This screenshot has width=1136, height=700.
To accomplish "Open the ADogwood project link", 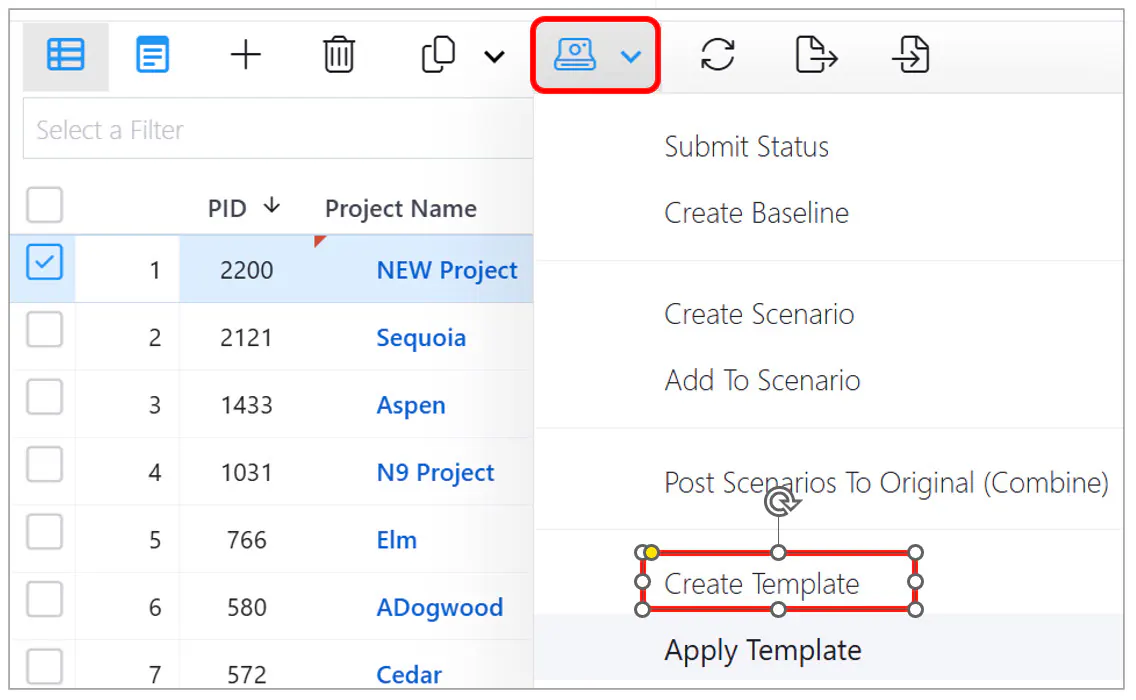I will [439, 607].
